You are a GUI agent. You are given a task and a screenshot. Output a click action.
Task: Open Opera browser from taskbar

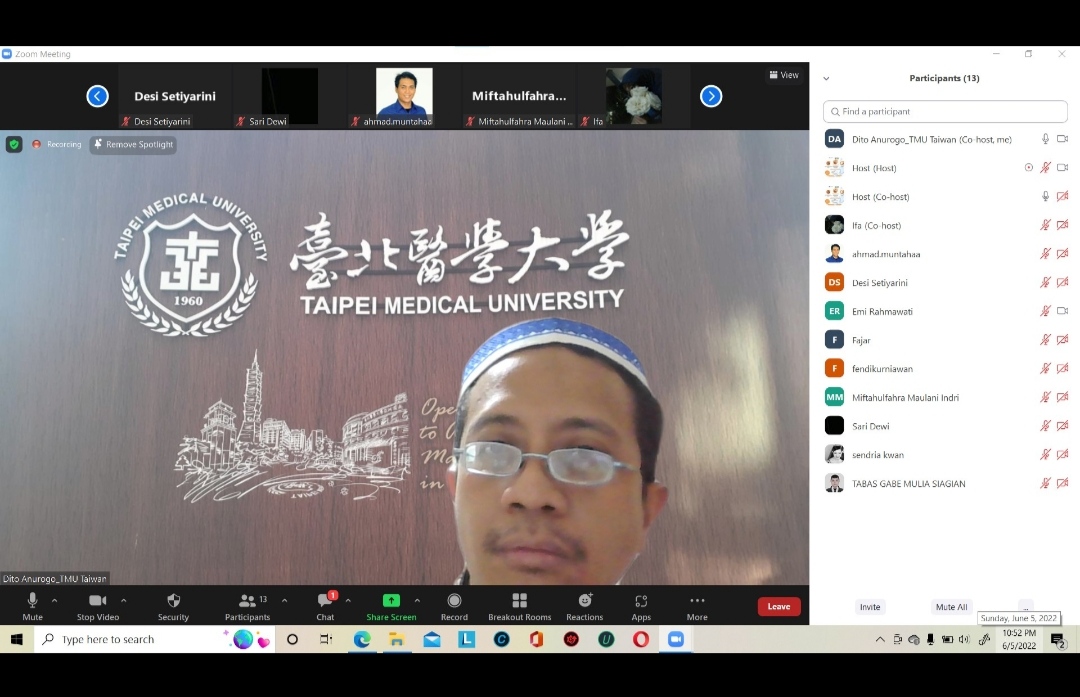641,640
